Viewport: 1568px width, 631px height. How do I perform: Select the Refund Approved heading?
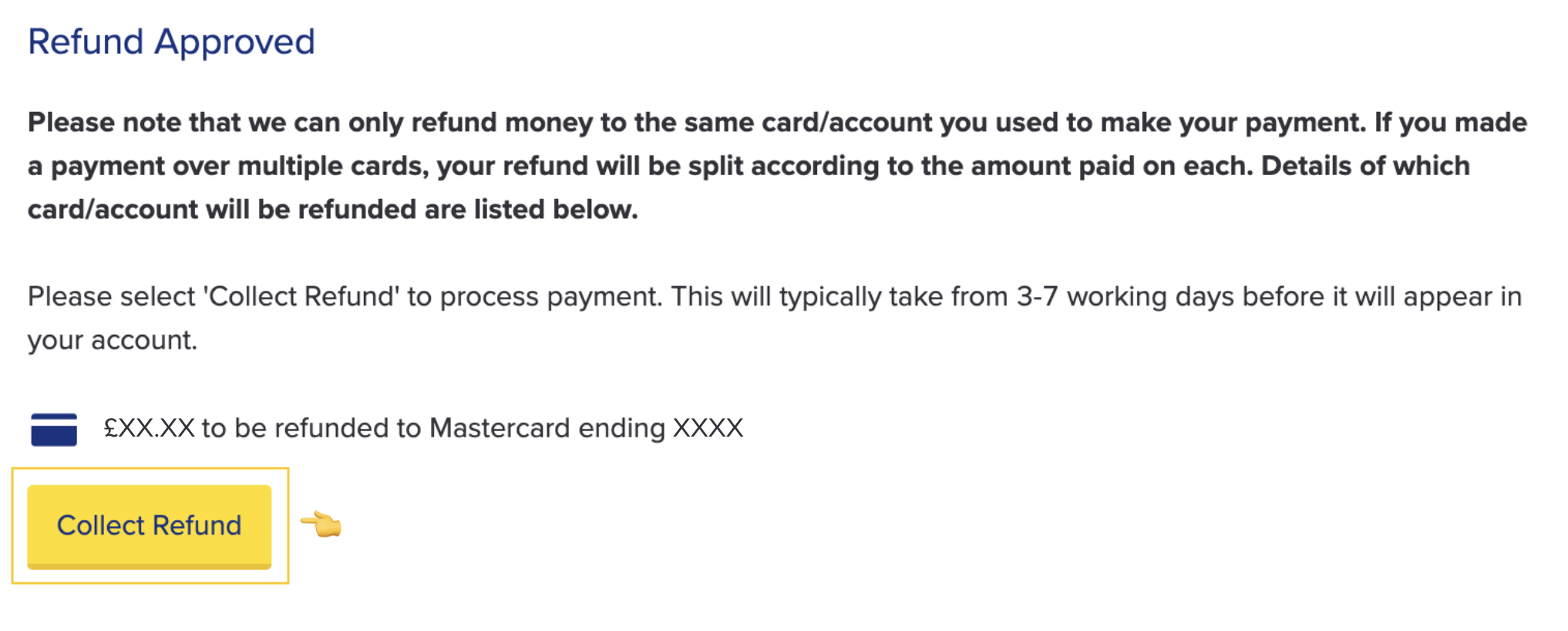(x=171, y=42)
